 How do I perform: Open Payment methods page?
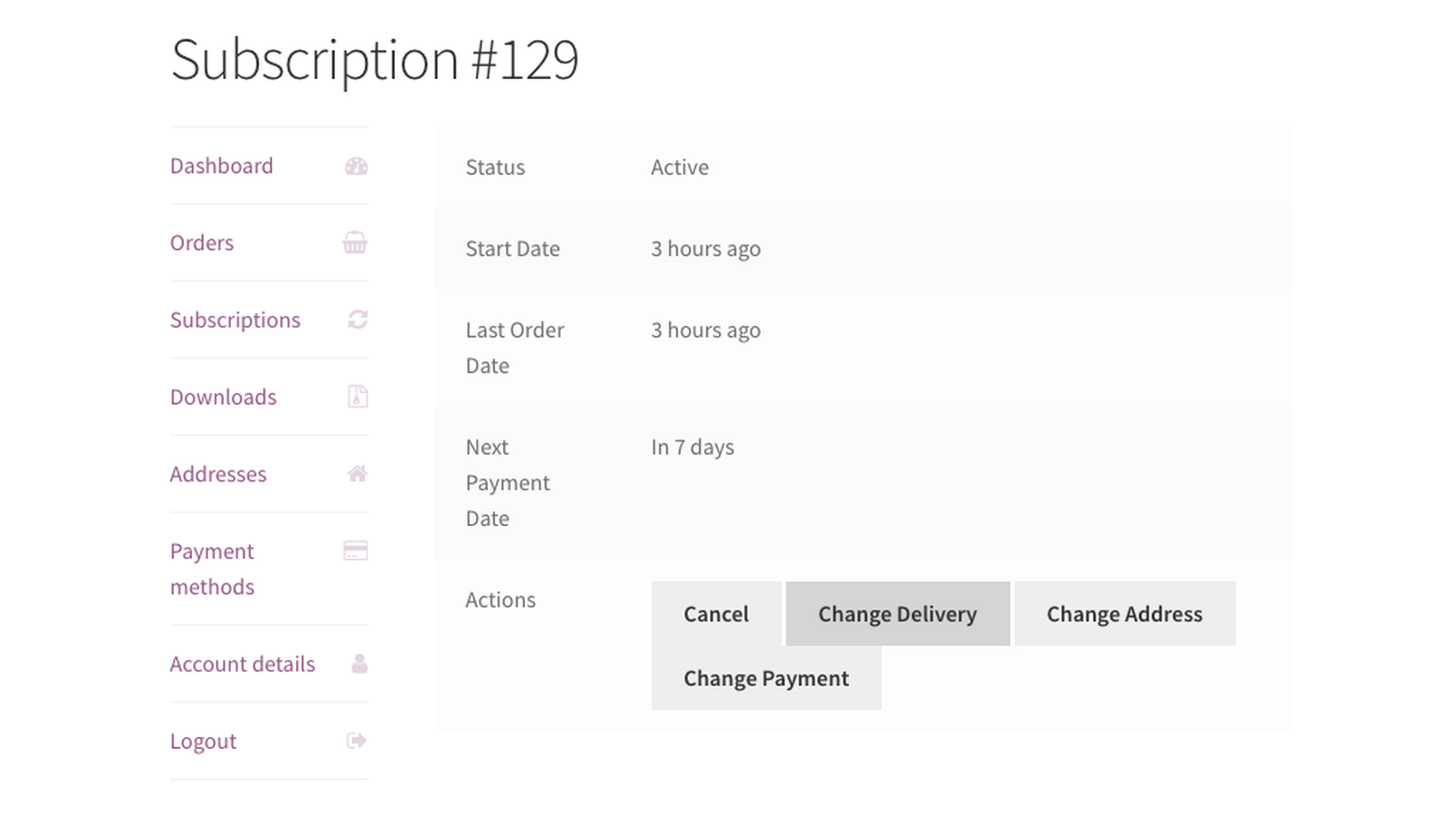pos(212,569)
